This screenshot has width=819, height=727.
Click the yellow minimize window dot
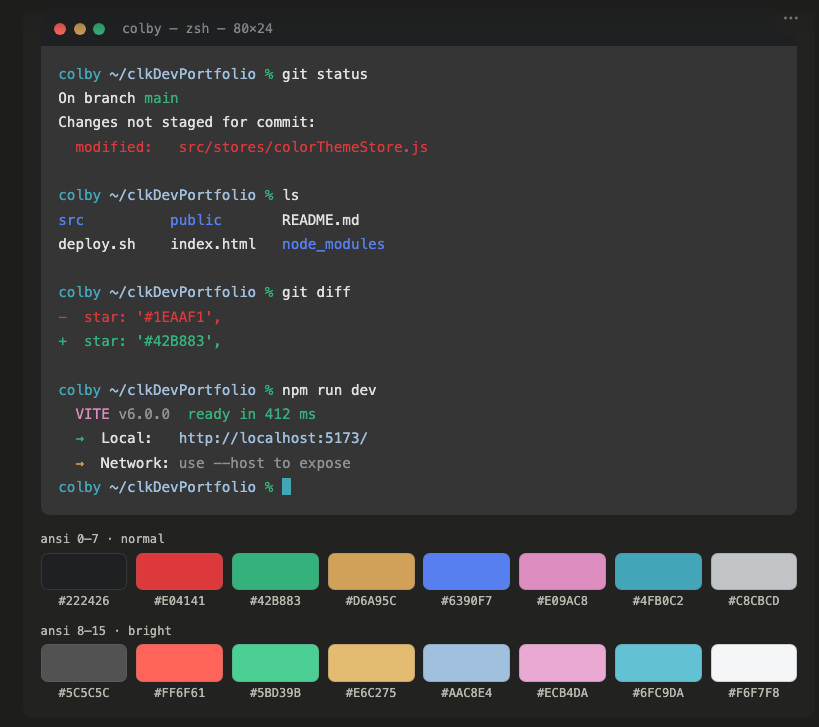[79, 29]
